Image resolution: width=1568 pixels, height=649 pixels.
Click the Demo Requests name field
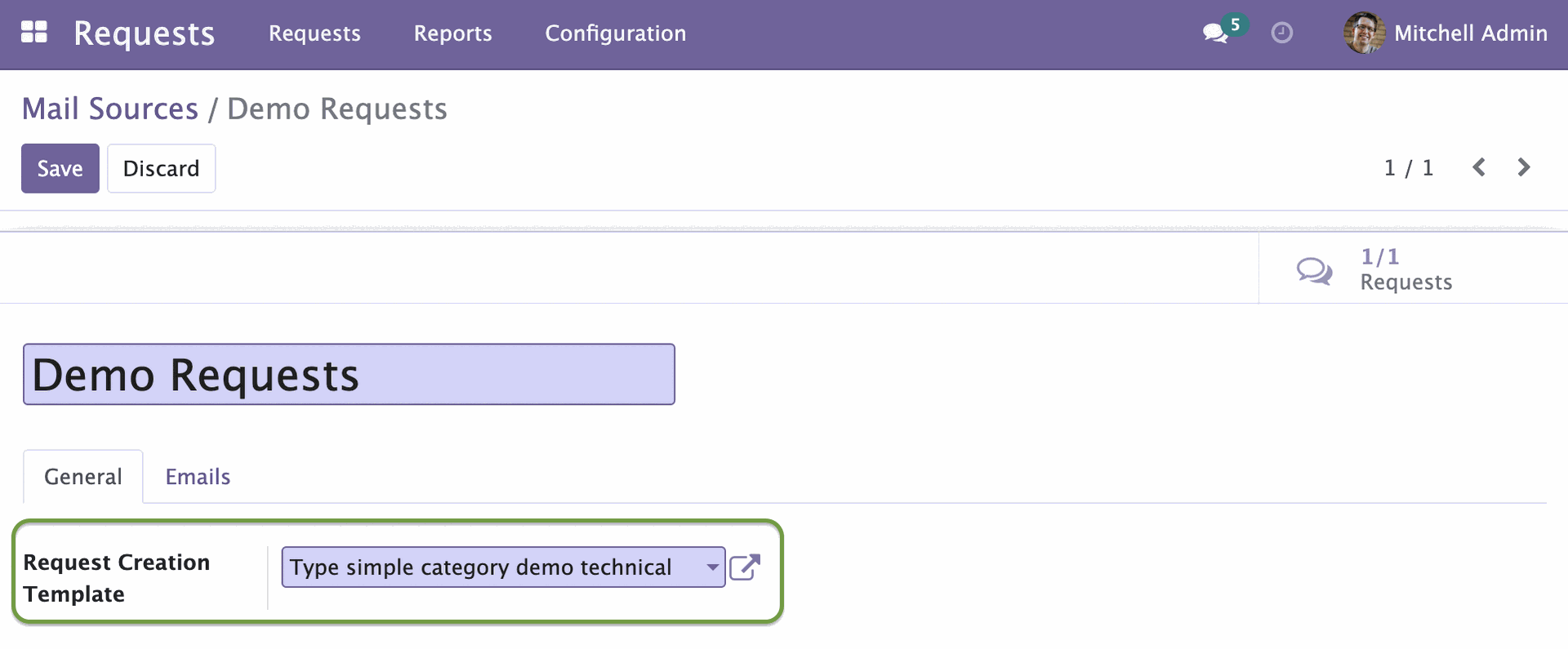tap(349, 375)
